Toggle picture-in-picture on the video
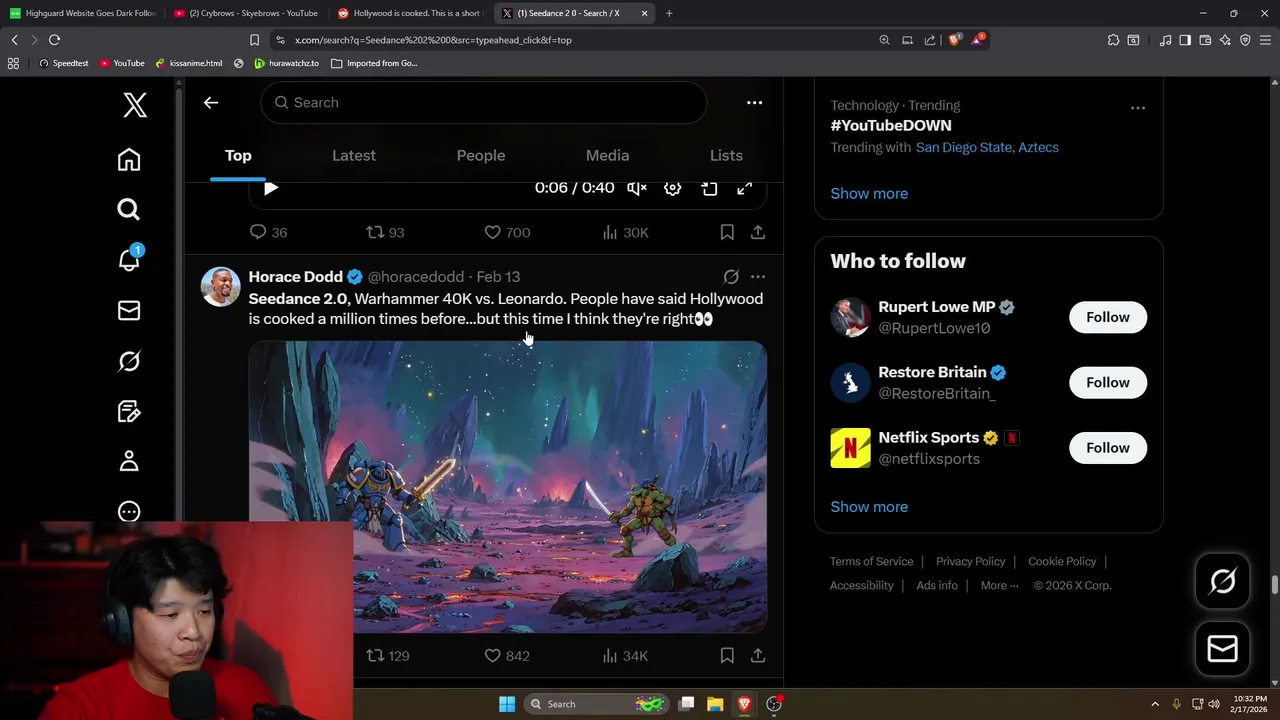This screenshot has height=720, width=1280. 709,188
